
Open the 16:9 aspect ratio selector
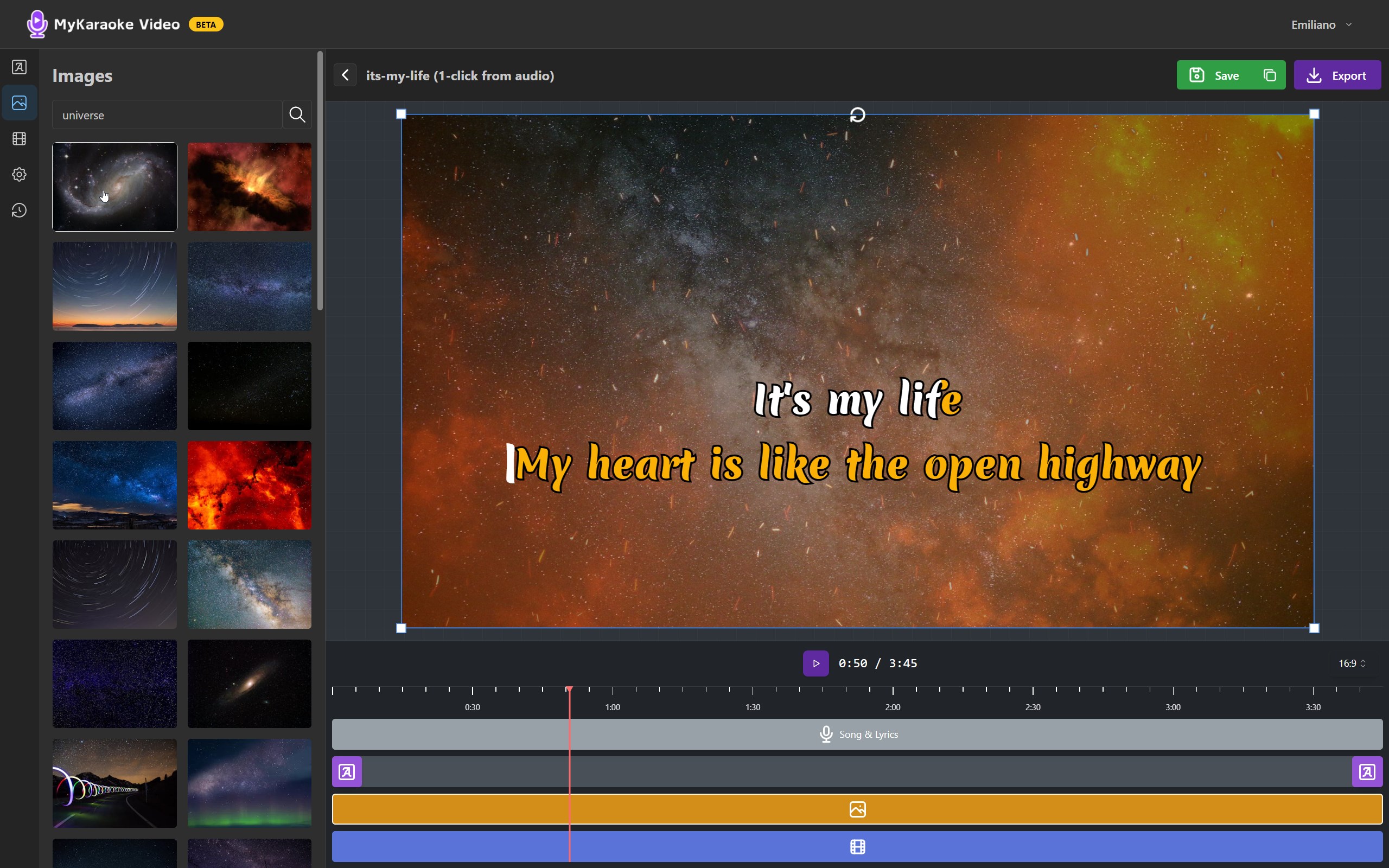(x=1351, y=663)
